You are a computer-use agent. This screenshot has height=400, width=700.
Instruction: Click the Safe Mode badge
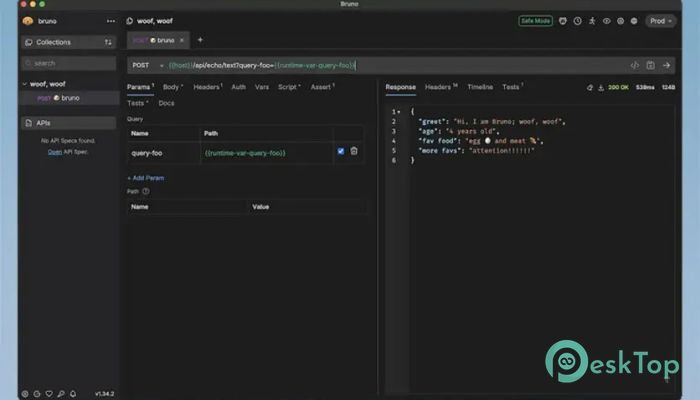pyautogui.click(x=535, y=21)
